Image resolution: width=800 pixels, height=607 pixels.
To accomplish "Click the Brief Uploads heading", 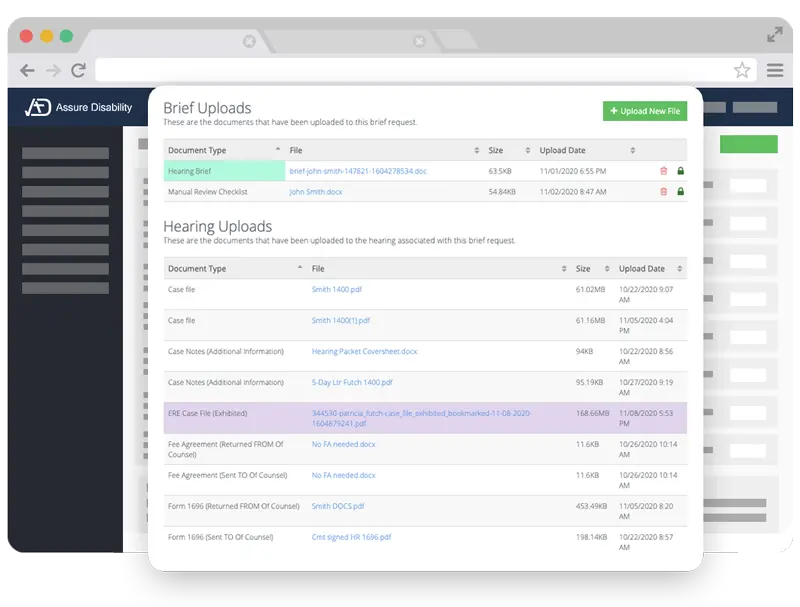I will (207, 108).
